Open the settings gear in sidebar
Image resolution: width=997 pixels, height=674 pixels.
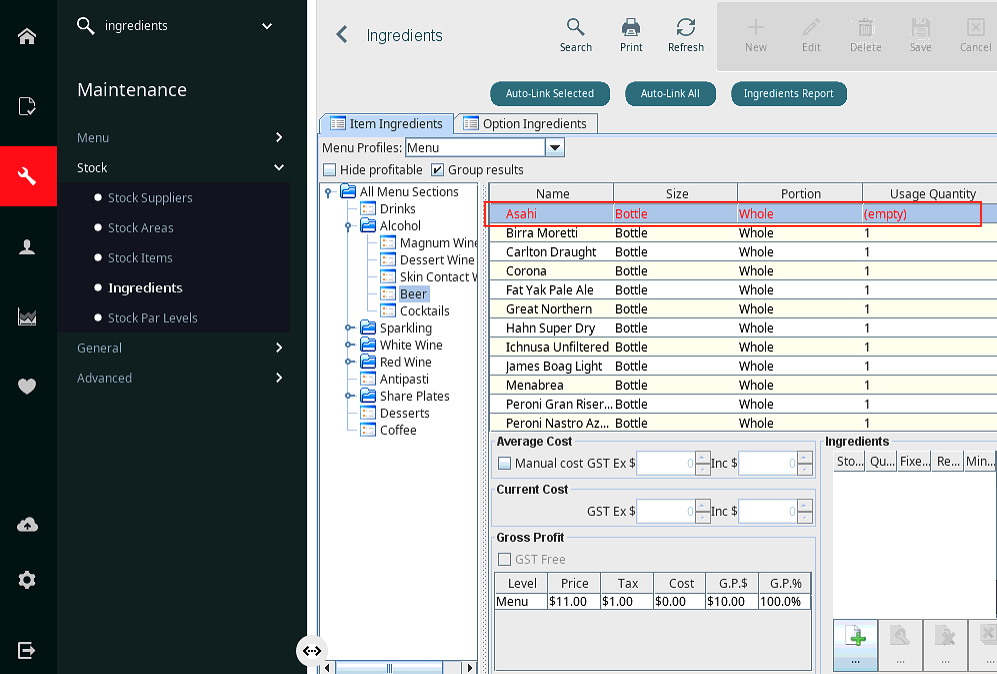pyautogui.click(x=27, y=580)
